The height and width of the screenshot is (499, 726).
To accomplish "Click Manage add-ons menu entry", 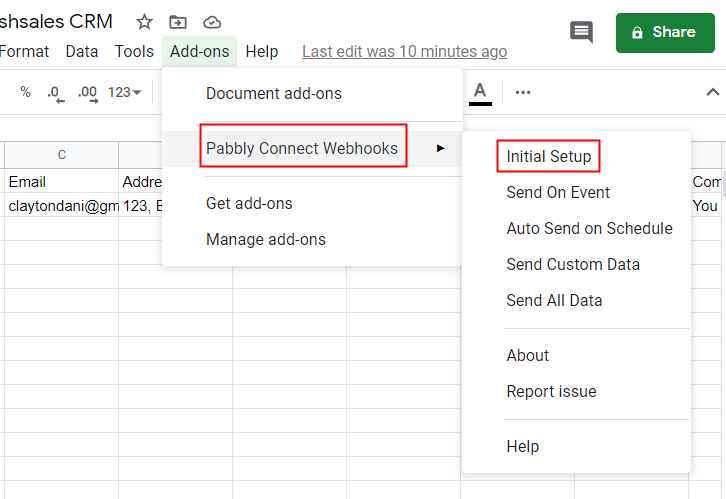I will tap(265, 239).
